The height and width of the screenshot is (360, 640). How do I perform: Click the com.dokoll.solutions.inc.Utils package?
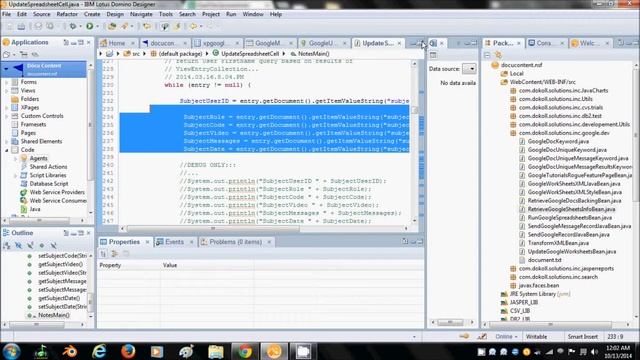tap(556, 99)
